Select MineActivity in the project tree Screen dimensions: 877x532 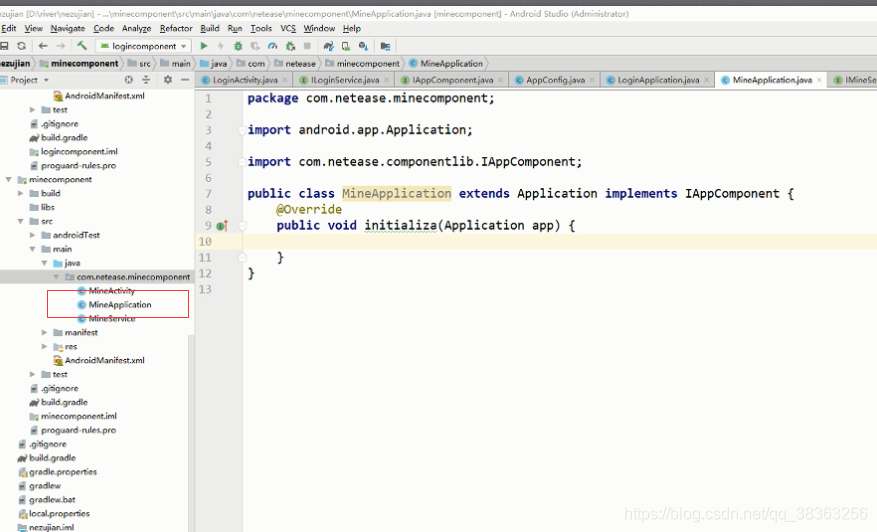click(111, 291)
